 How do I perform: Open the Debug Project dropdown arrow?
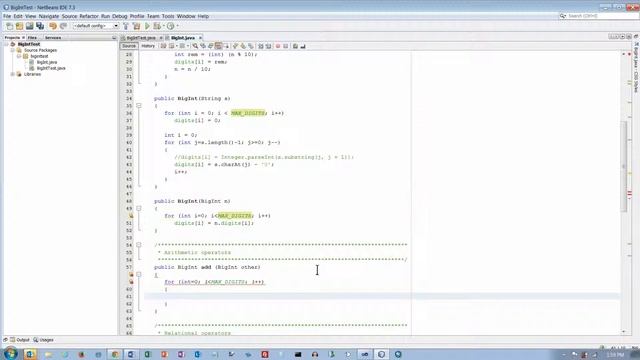tap(163, 26)
